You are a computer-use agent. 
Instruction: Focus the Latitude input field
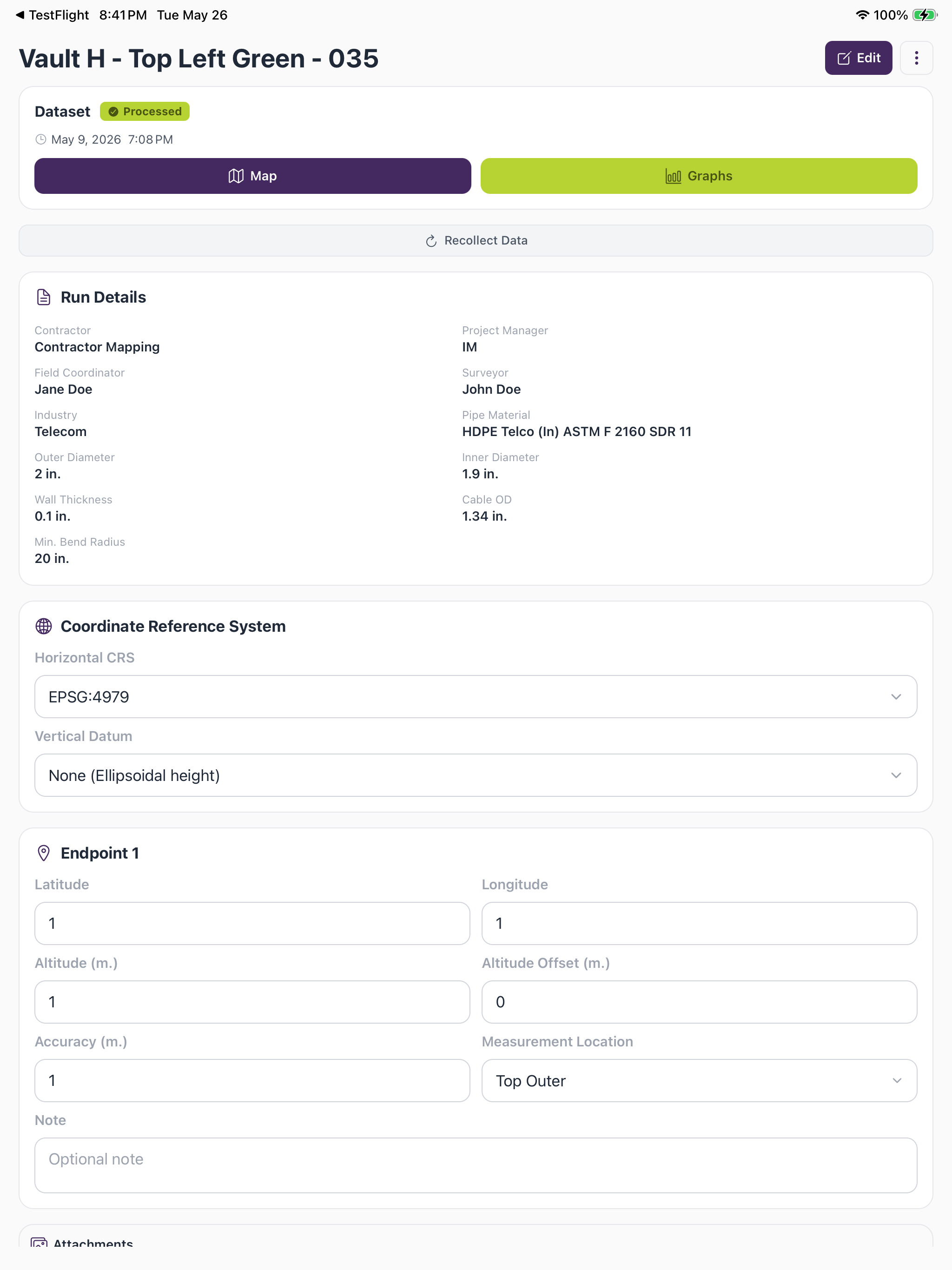[x=252, y=923]
